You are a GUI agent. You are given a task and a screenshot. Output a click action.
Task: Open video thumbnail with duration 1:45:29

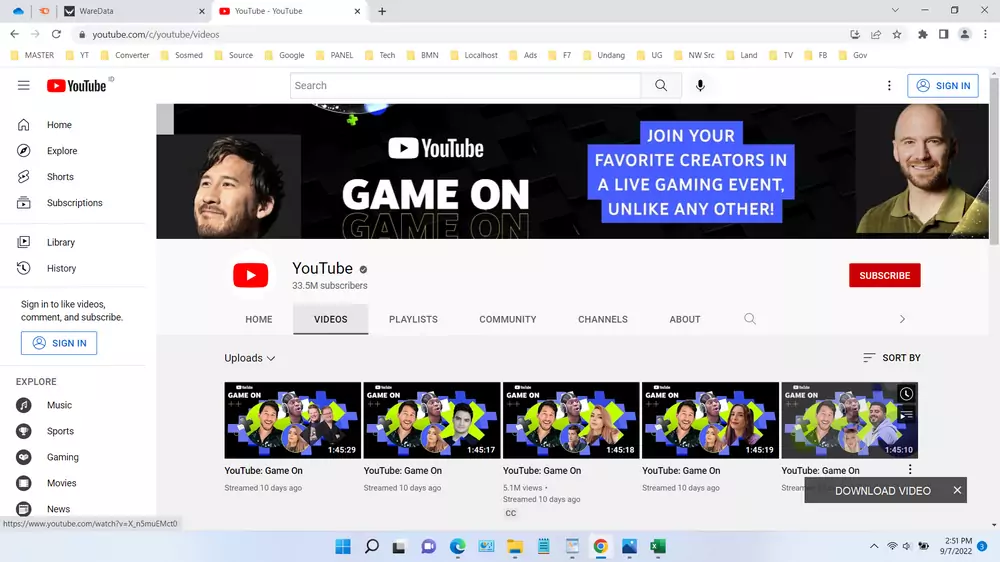point(293,420)
